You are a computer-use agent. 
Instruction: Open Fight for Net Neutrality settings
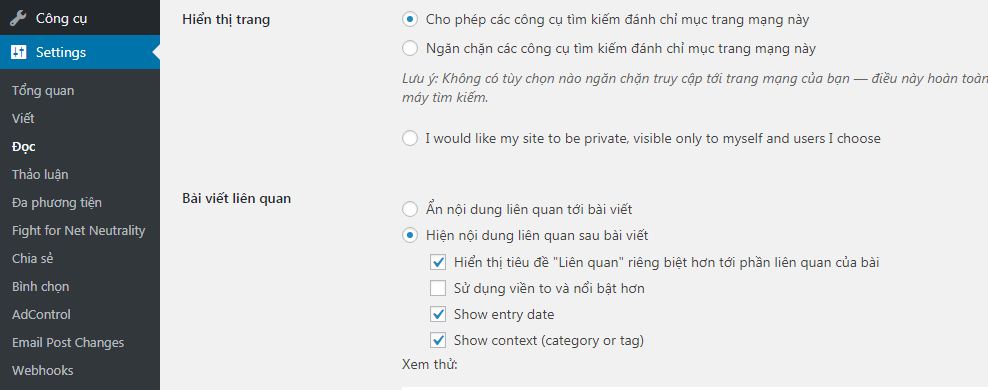point(79,231)
